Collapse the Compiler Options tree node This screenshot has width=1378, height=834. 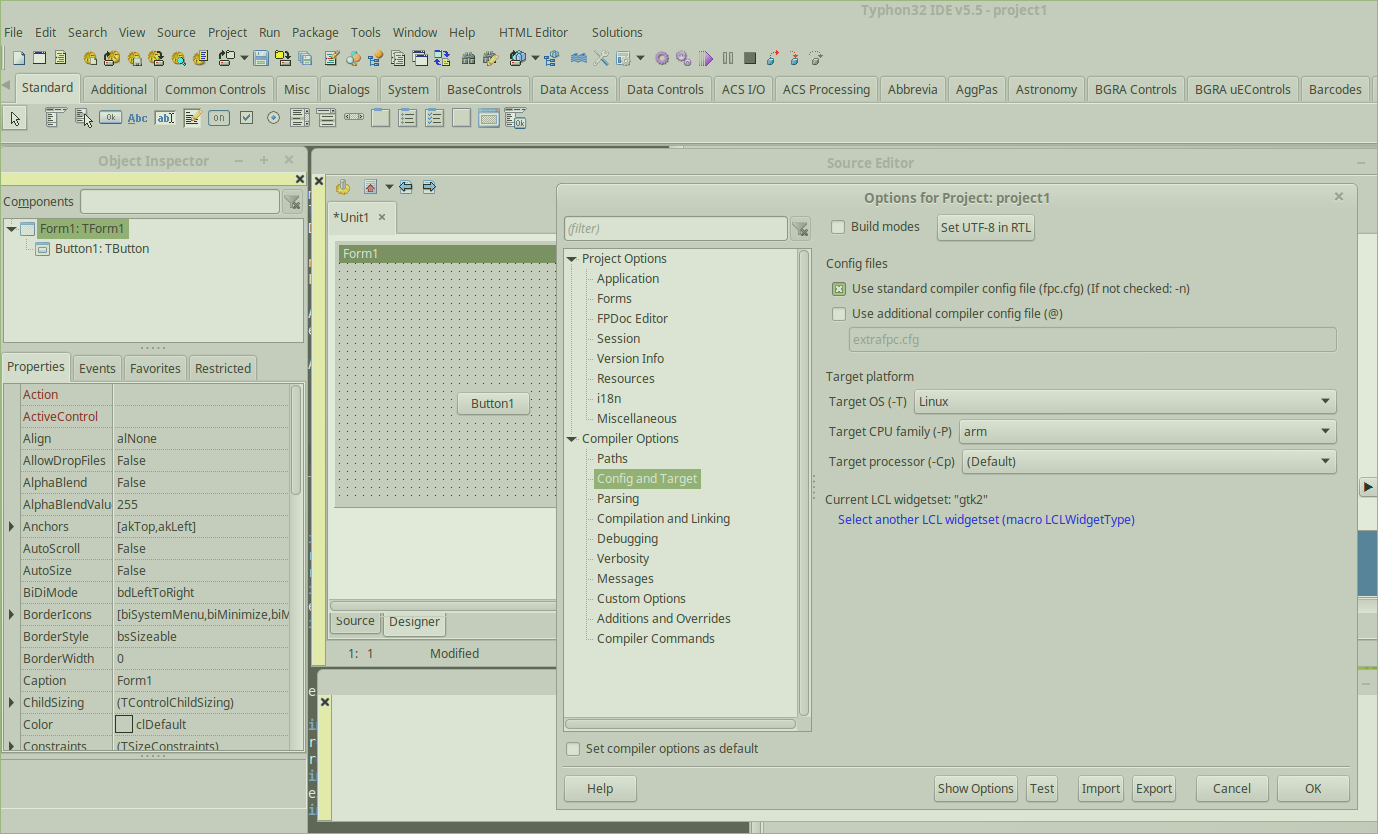[x=572, y=439]
